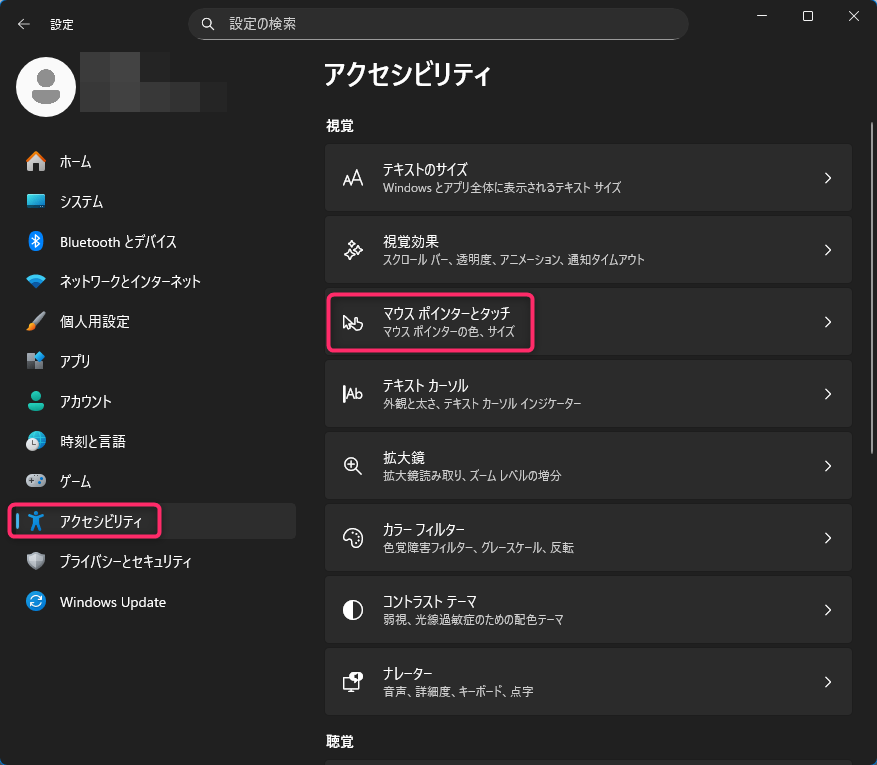Click the back arrow in the title bar
Image resolution: width=877 pixels, height=765 pixels.
[24, 24]
